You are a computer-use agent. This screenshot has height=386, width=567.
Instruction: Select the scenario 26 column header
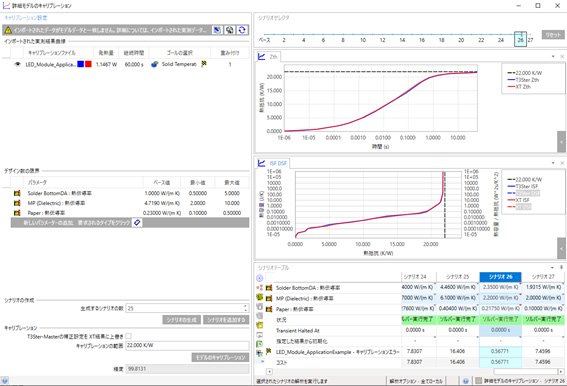[500, 277]
